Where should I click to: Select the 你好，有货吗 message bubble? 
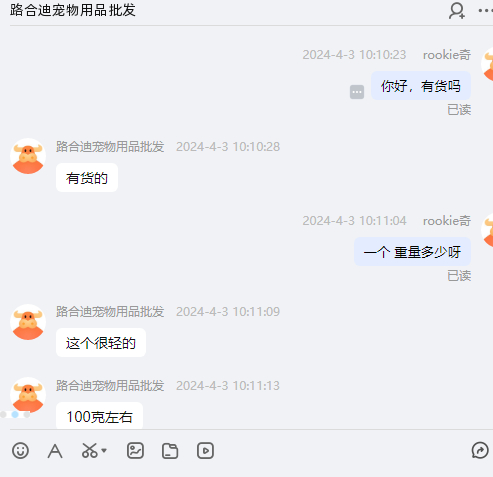421,86
